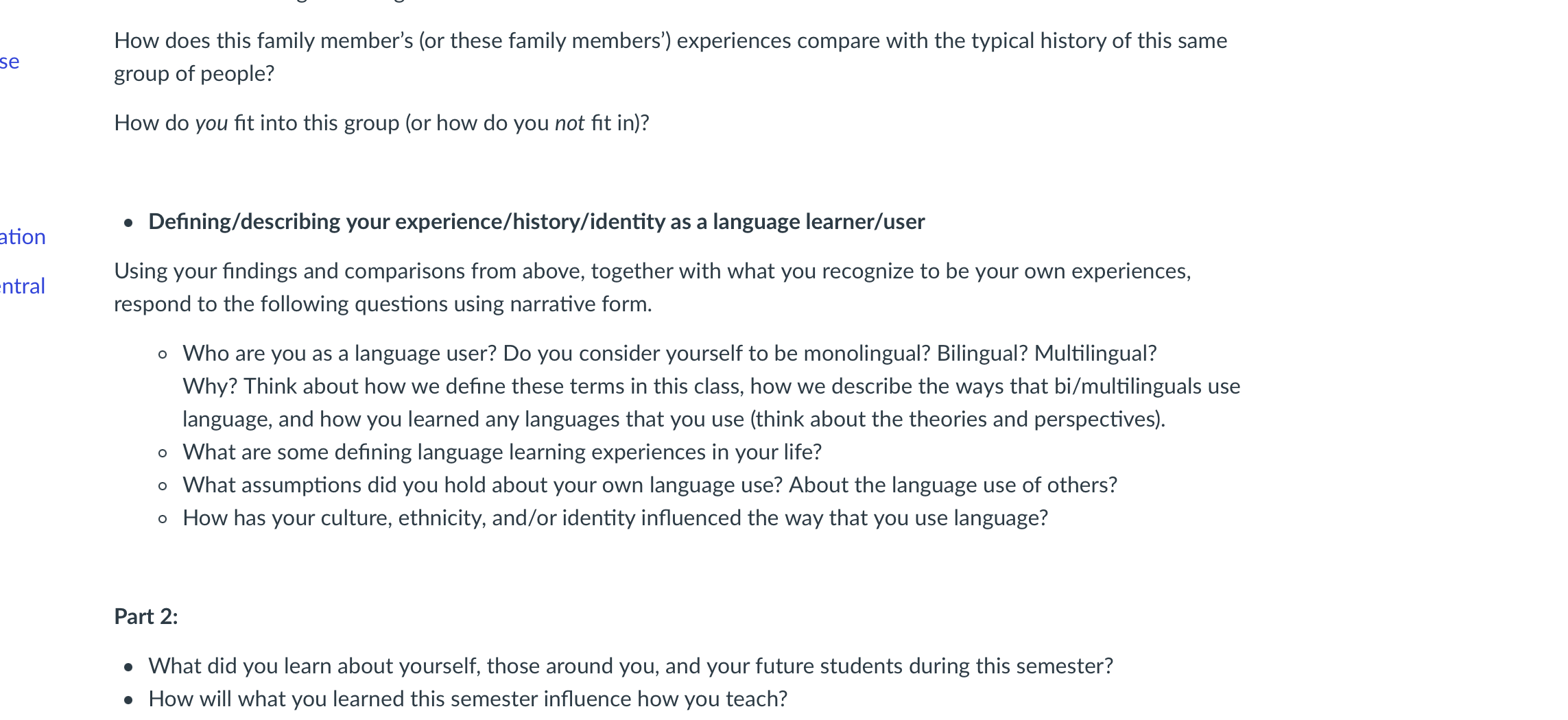Open the sidebar link ending in 'entral'
The width and height of the screenshot is (1568, 720).
[23, 286]
